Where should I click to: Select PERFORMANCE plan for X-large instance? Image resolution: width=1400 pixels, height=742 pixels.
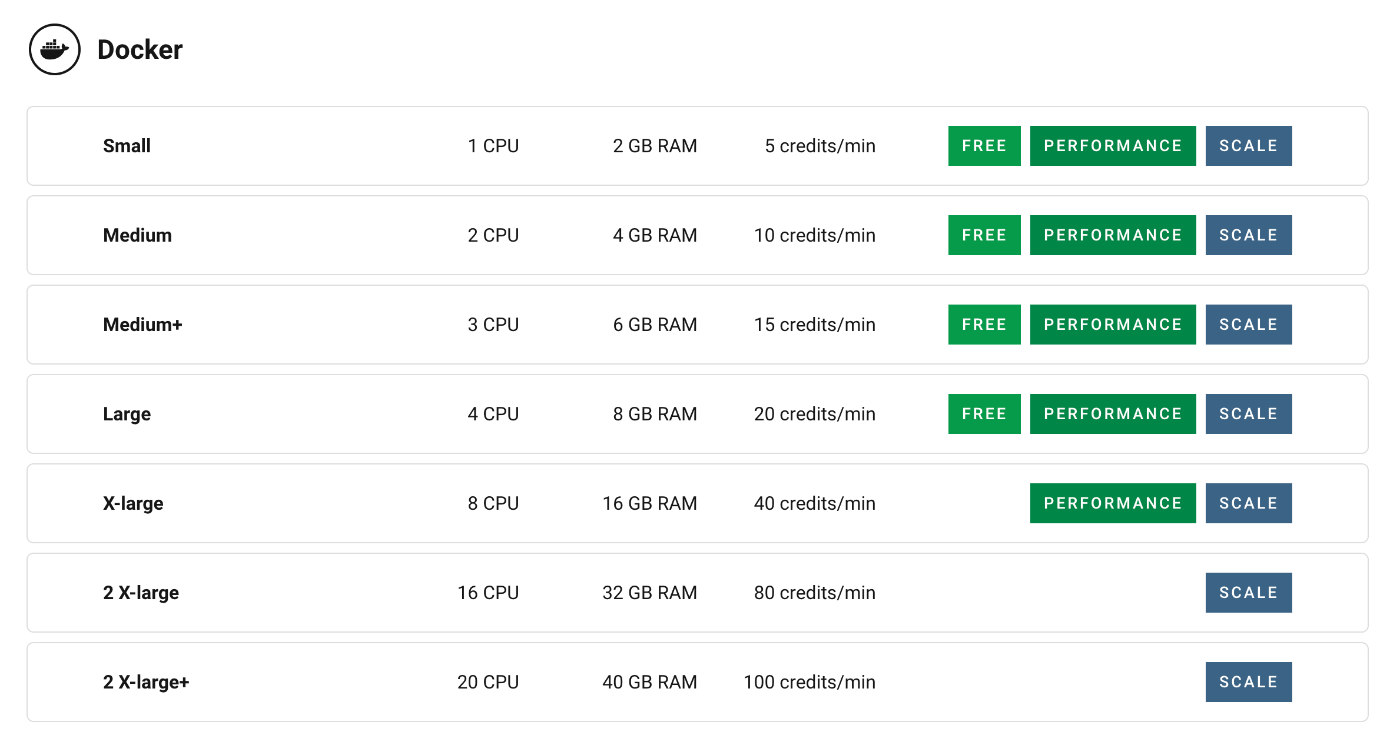1112,503
